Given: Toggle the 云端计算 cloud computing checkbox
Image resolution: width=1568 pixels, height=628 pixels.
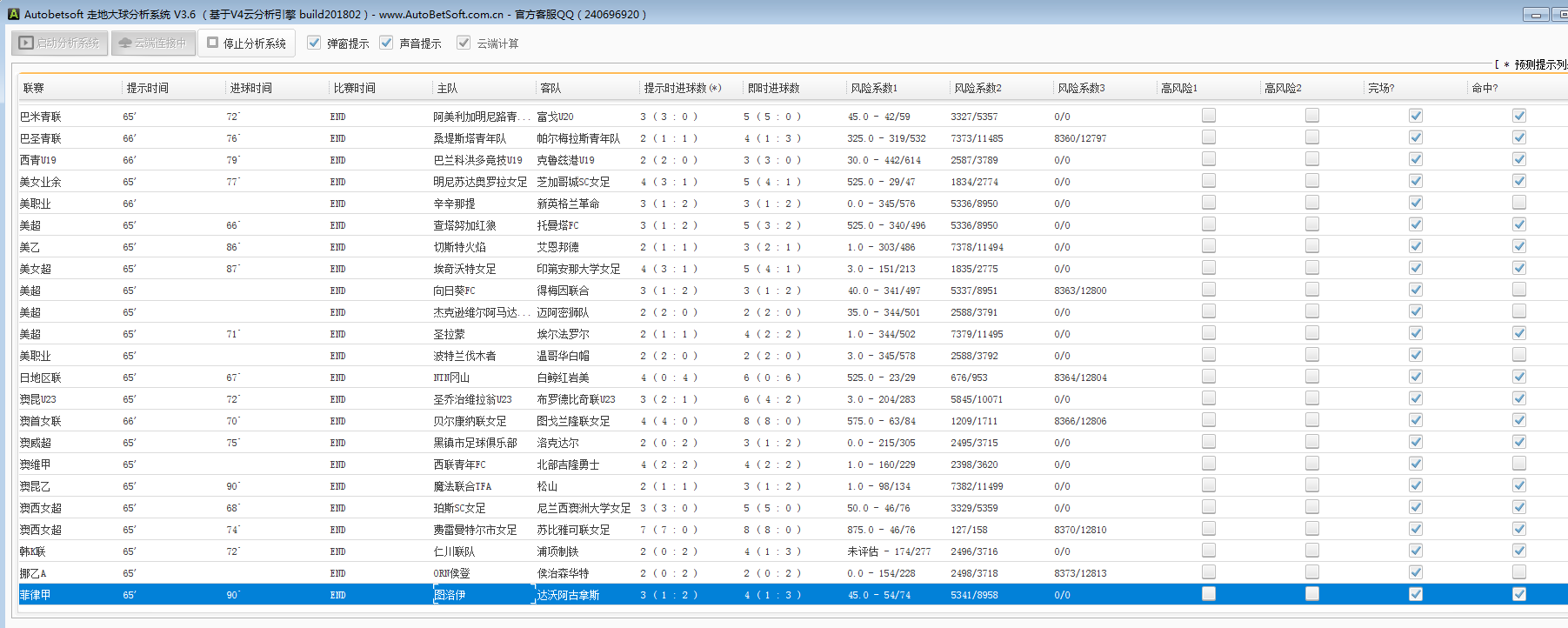Looking at the screenshot, I should pos(464,43).
